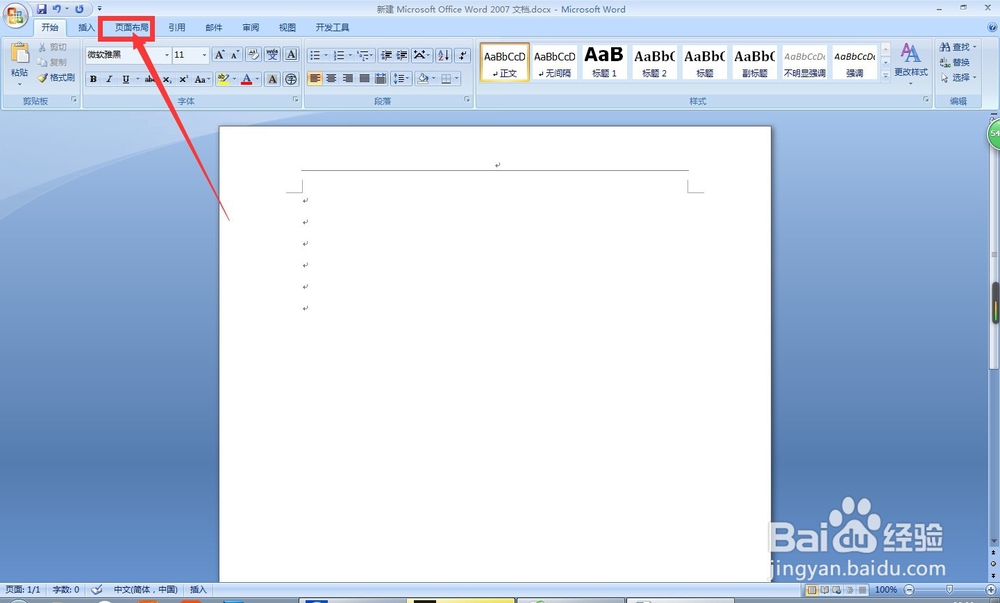Click the proofing check icon in status bar
This screenshot has width=1000, height=603.
coord(96,590)
